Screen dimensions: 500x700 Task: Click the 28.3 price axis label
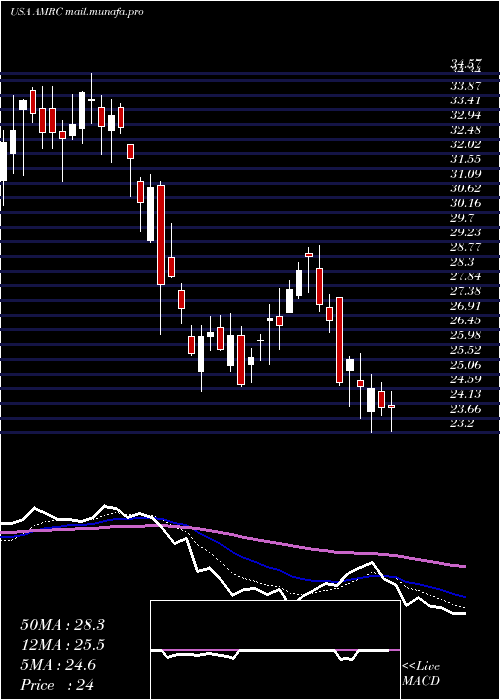(462, 262)
